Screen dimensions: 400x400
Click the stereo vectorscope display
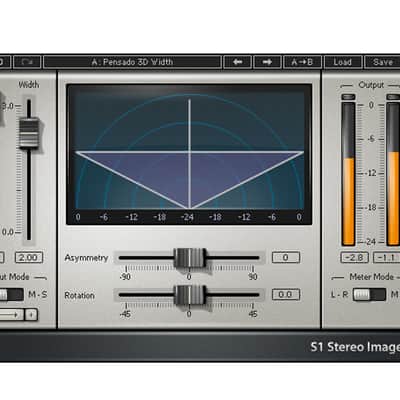[x=189, y=154]
